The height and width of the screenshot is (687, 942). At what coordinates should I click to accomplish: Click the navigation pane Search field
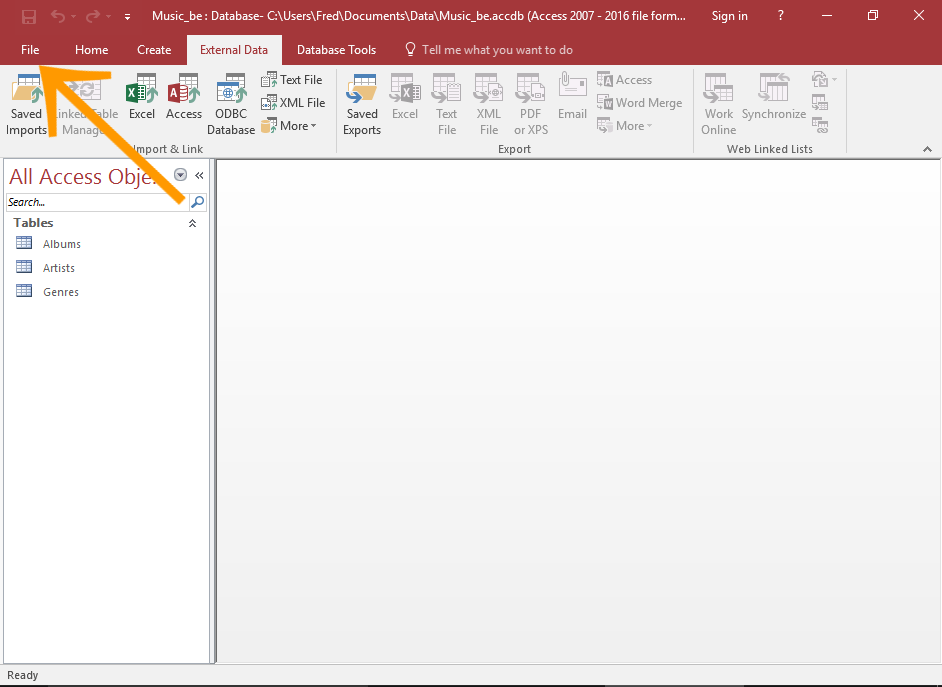[x=96, y=202]
